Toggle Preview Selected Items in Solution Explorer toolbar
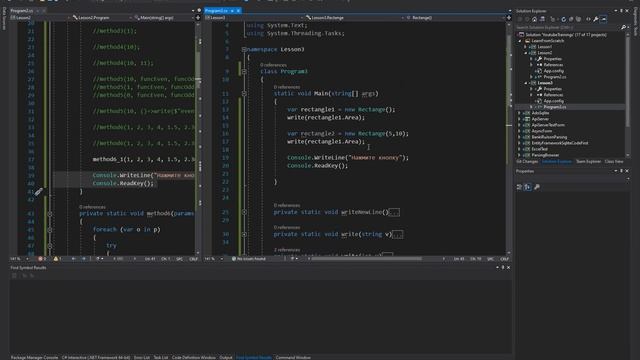The image size is (640, 360). [x=604, y=19]
